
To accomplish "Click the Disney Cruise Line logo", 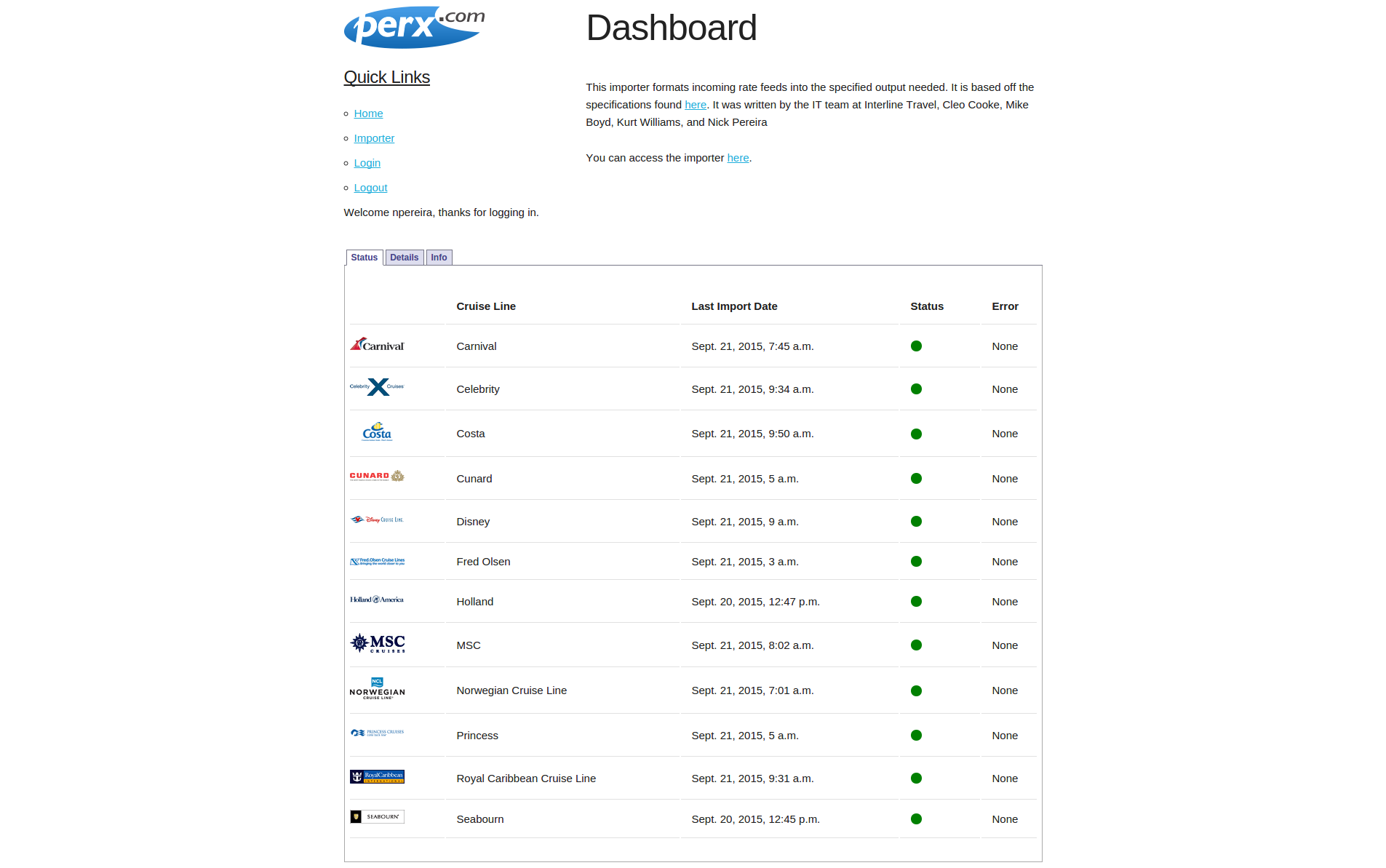I will point(377,519).
